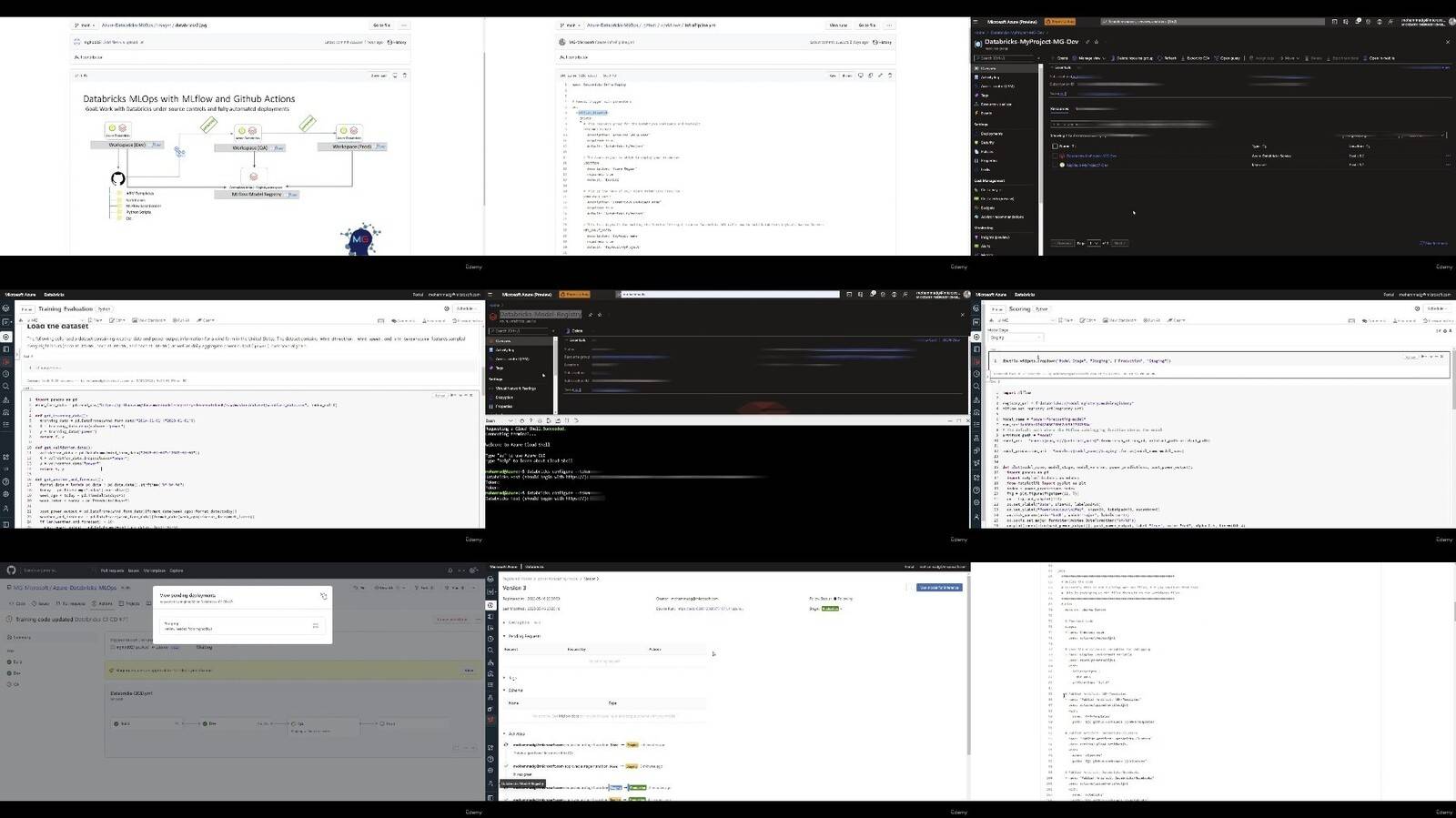Click the Training Evaluation notebook title
Screen dimensions: 1456x818
click(66, 308)
